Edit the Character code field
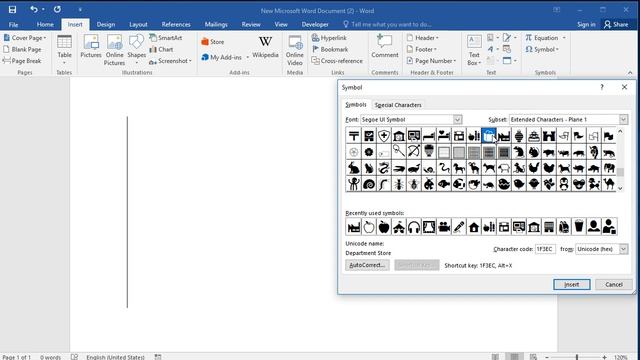 click(x=545, y=249)
